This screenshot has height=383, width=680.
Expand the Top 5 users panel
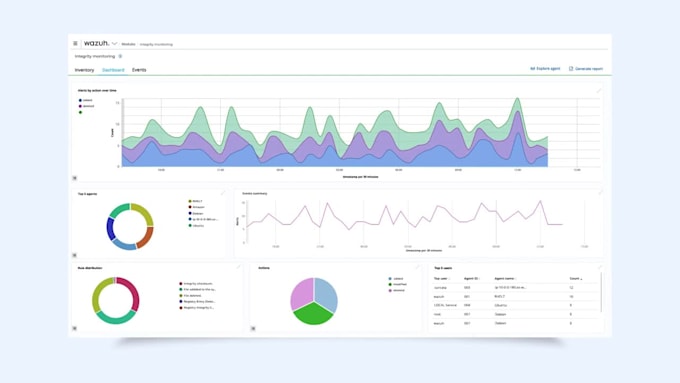point(600,268)
